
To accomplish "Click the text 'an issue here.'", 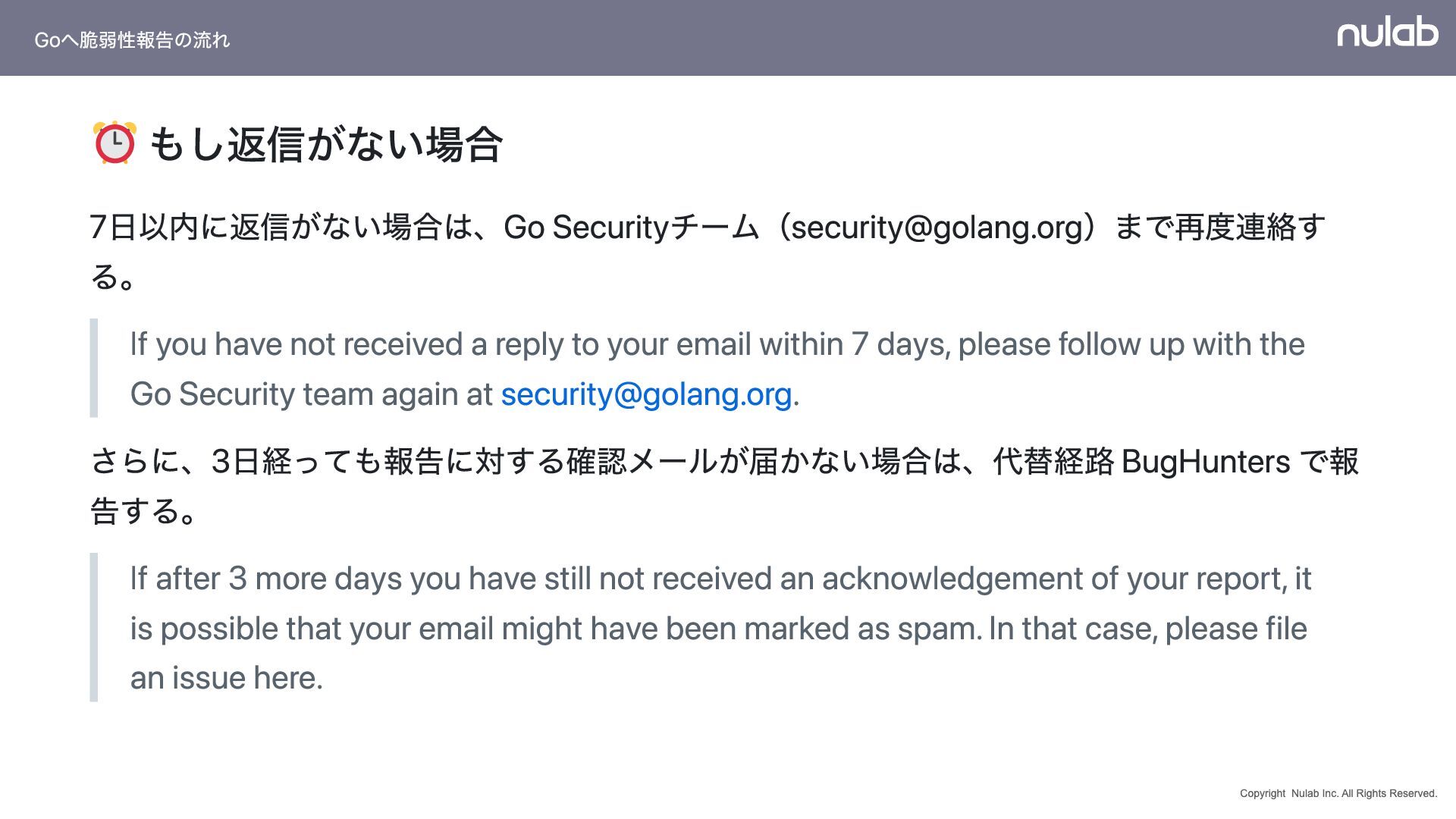I will 227,678.
